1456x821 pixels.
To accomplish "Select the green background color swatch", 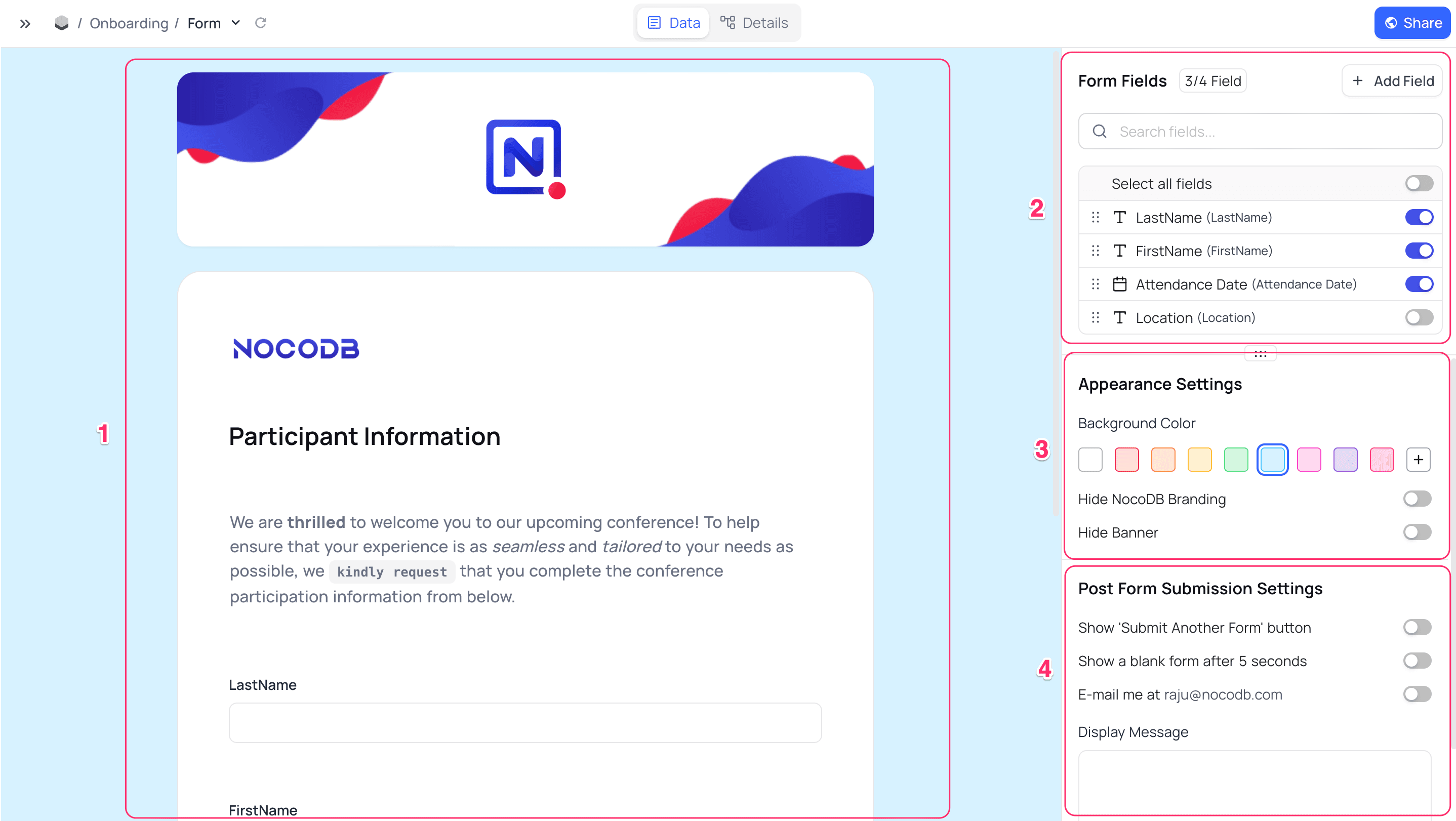I will pos(1236,459).
